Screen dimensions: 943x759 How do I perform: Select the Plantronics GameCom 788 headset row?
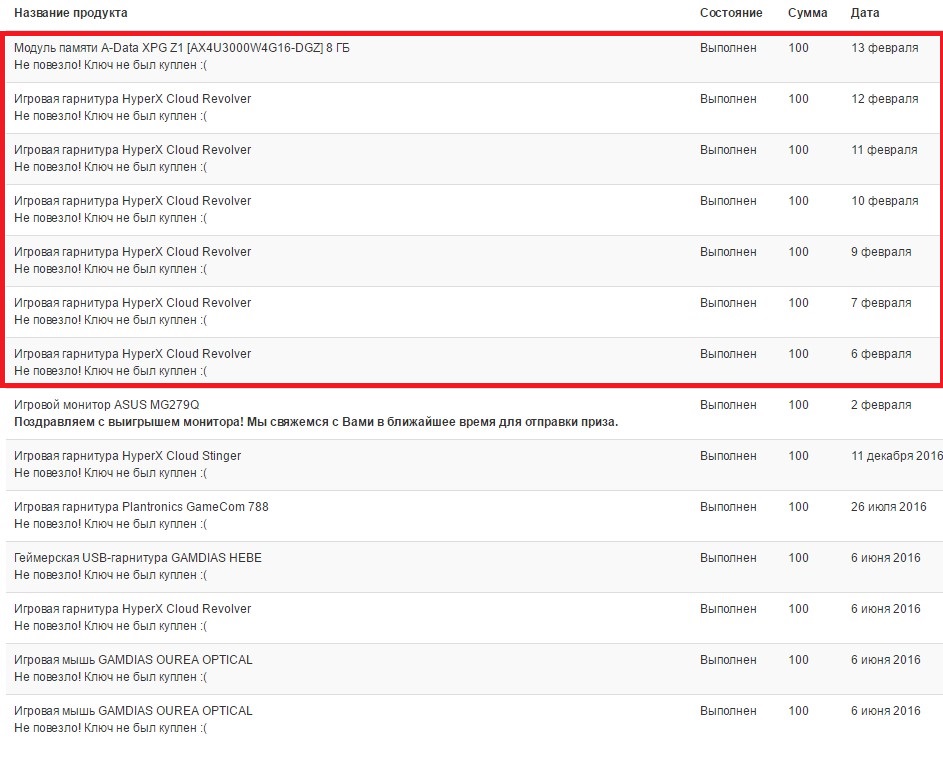141,507
